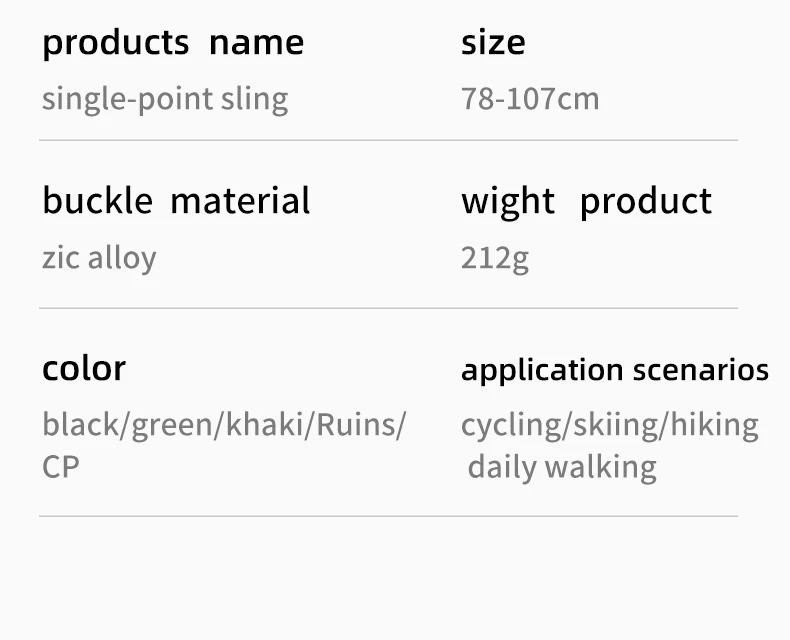Click the word "green" in the color list
This screenshot has width=790, height=640.
click(x=172, y=424)
